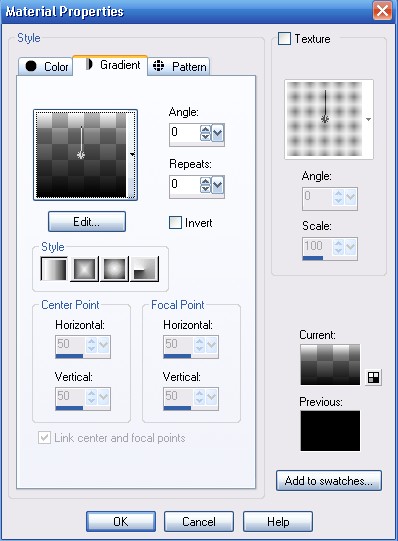Open the texture picker dropdown arrow
Image resolution: width=398 pixels, height=541 pixels.
pos(368,119)
